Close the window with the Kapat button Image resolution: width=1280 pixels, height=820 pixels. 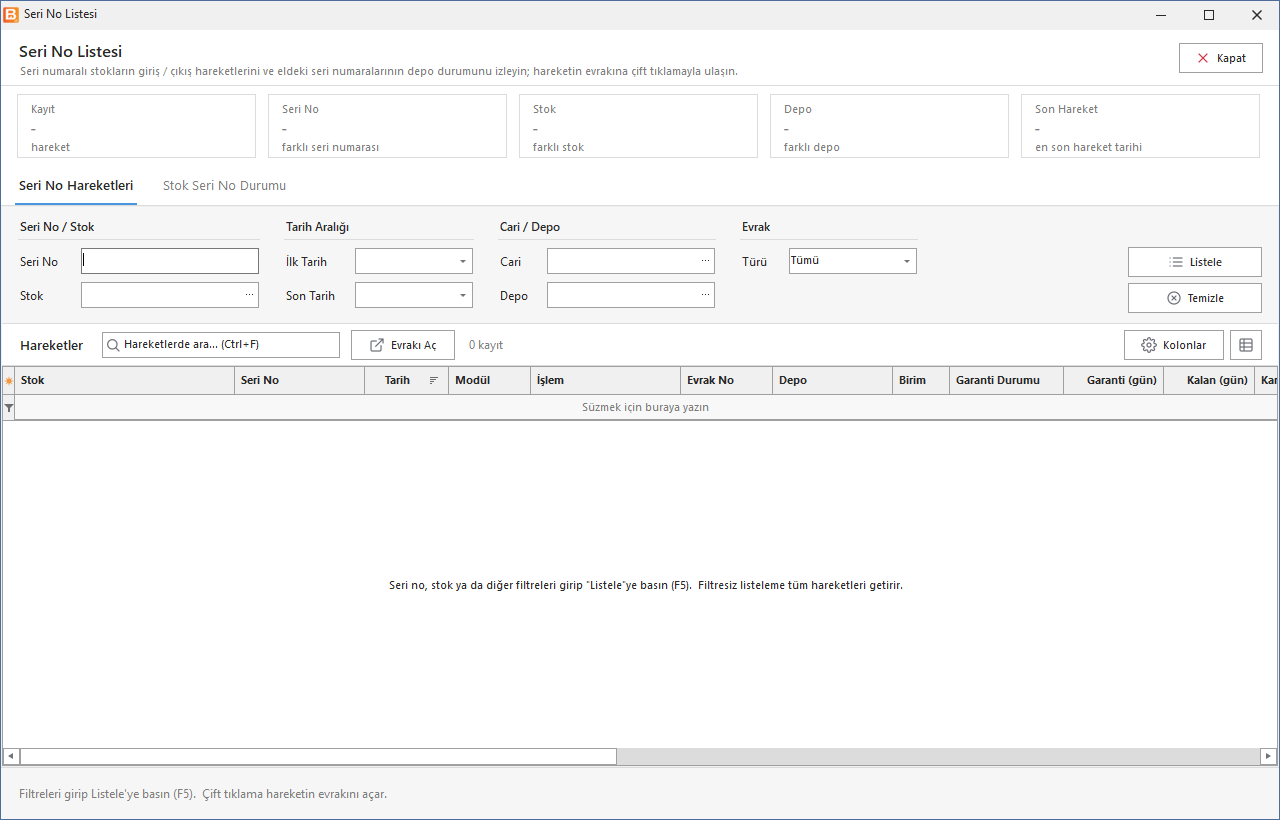click(1221, 58)
